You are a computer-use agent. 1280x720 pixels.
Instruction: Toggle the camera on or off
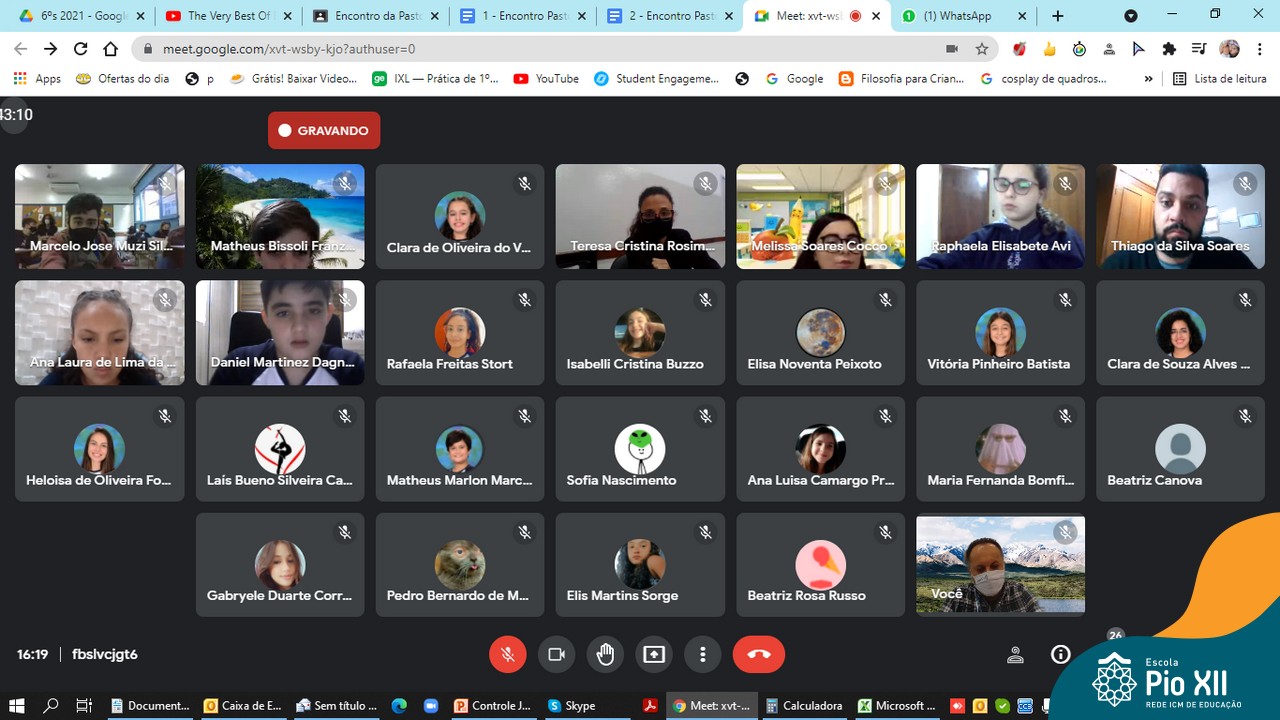click(557, 654)
